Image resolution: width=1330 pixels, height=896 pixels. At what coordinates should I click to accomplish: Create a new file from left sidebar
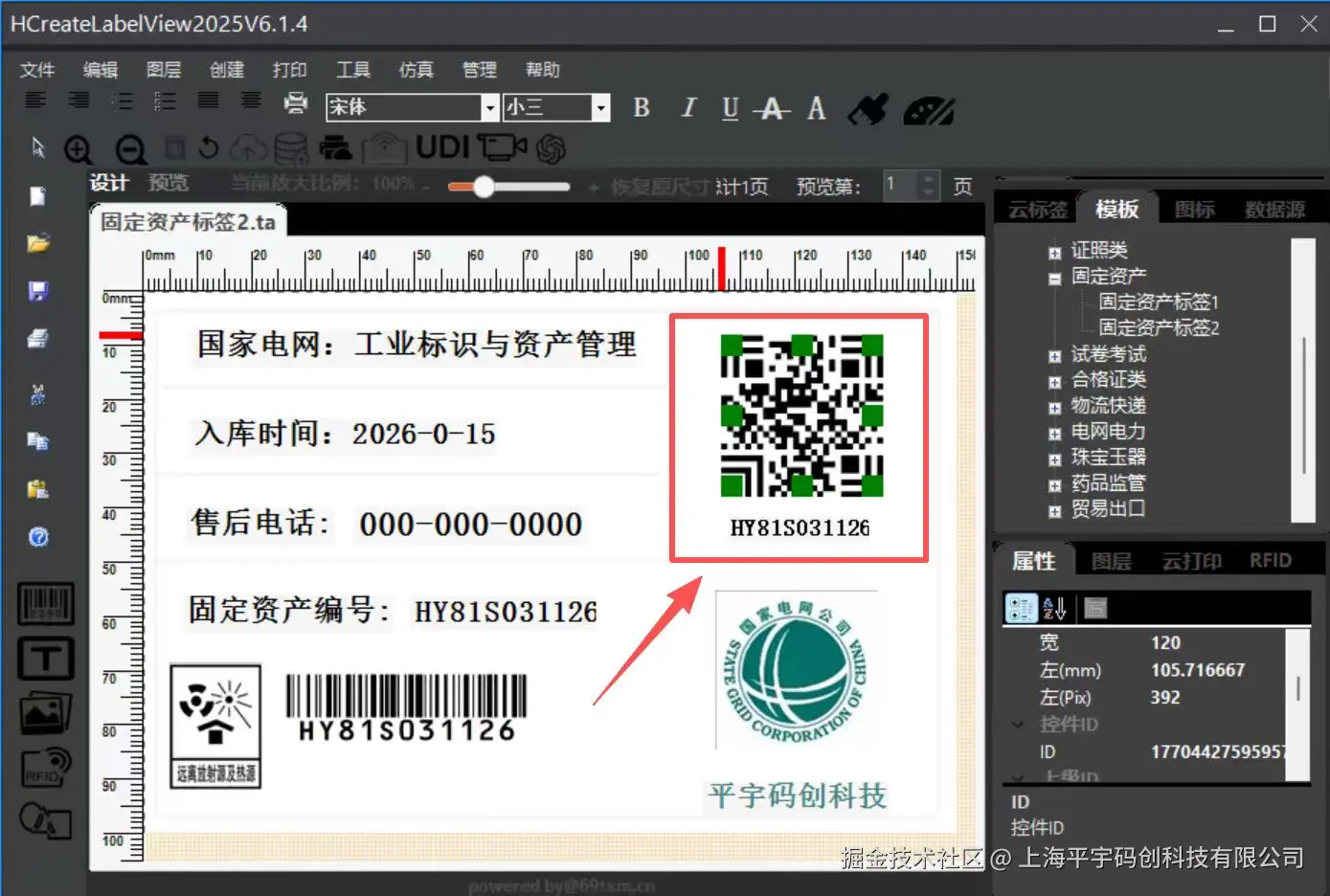click(37, 196)
